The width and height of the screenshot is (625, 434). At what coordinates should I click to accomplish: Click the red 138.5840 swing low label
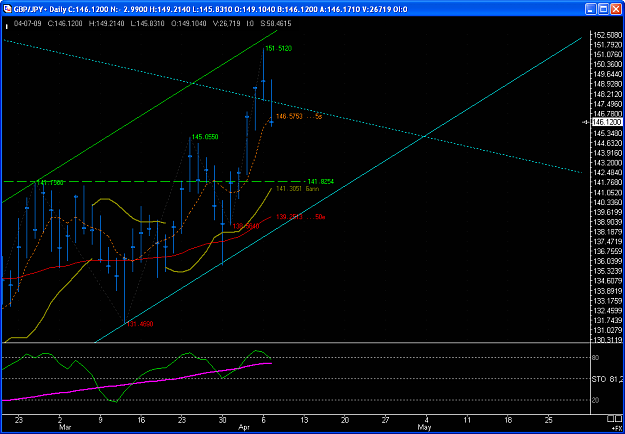(246, 226)
